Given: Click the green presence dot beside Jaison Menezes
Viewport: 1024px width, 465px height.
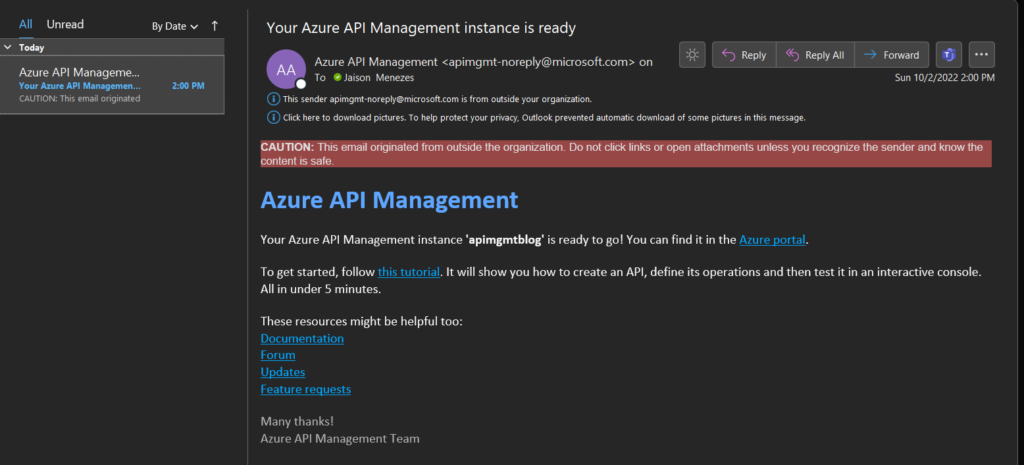Looking at the screenshot, I should click(x=337, y=78).
